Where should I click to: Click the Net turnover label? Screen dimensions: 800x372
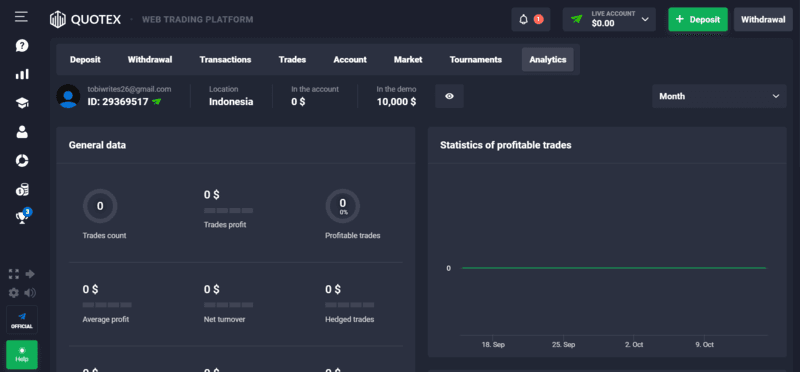point(224,319)
